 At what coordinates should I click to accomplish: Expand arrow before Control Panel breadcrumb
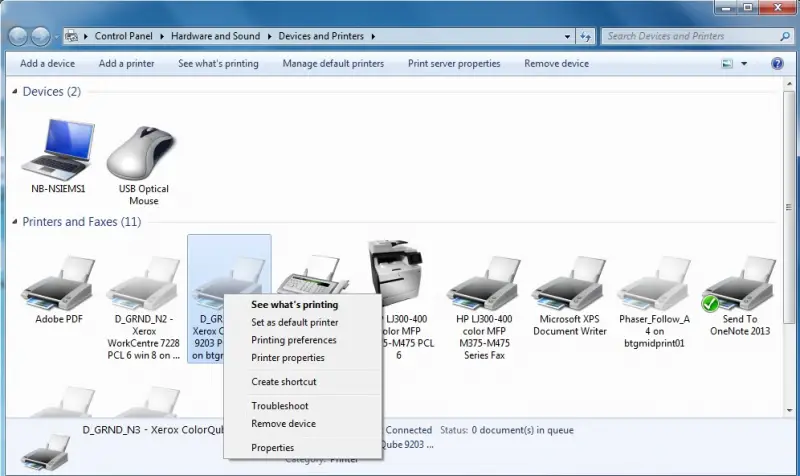[x=85, y=36]
